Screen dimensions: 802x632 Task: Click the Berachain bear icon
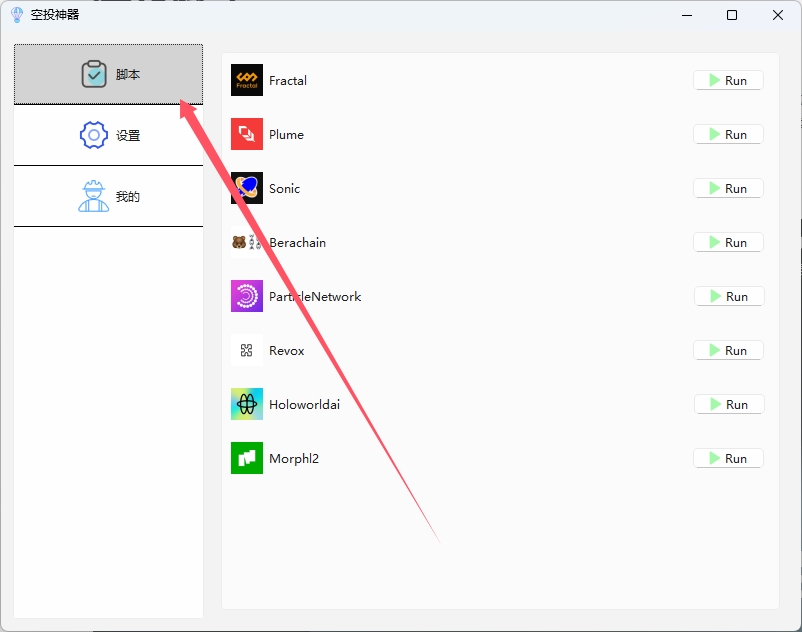tap(247, 242)
